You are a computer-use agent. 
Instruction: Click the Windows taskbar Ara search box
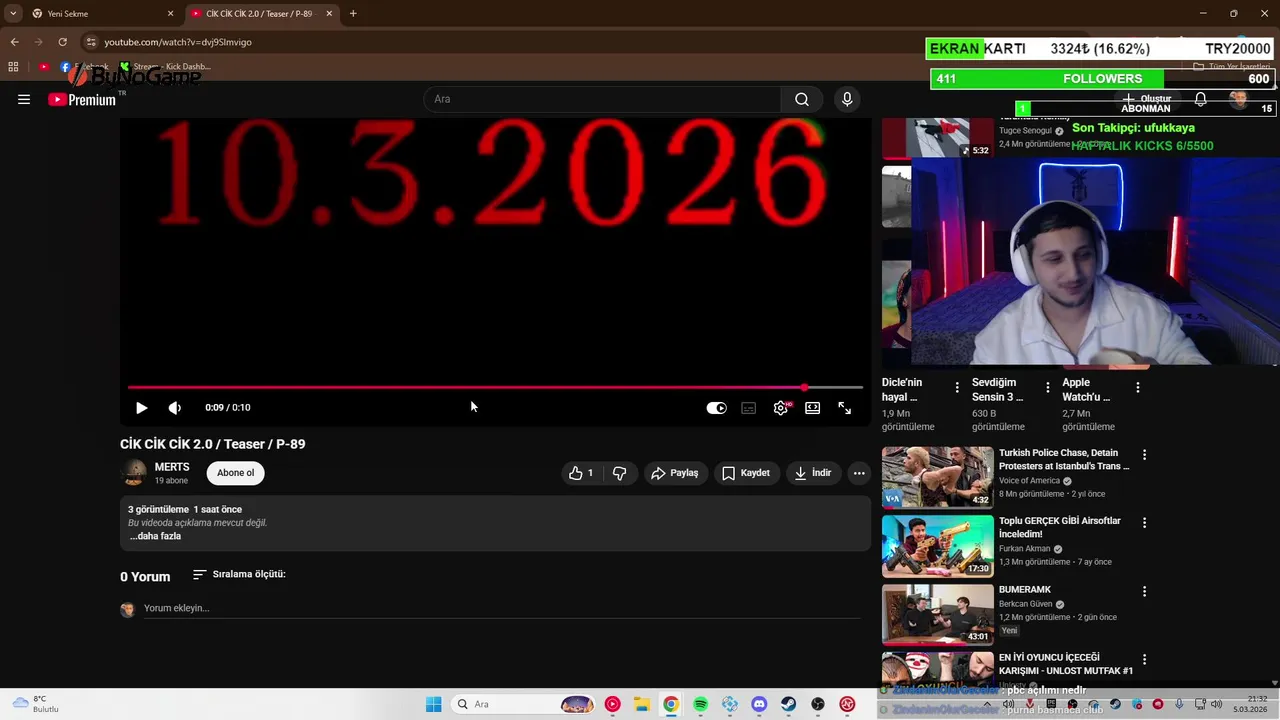[524, 704]
